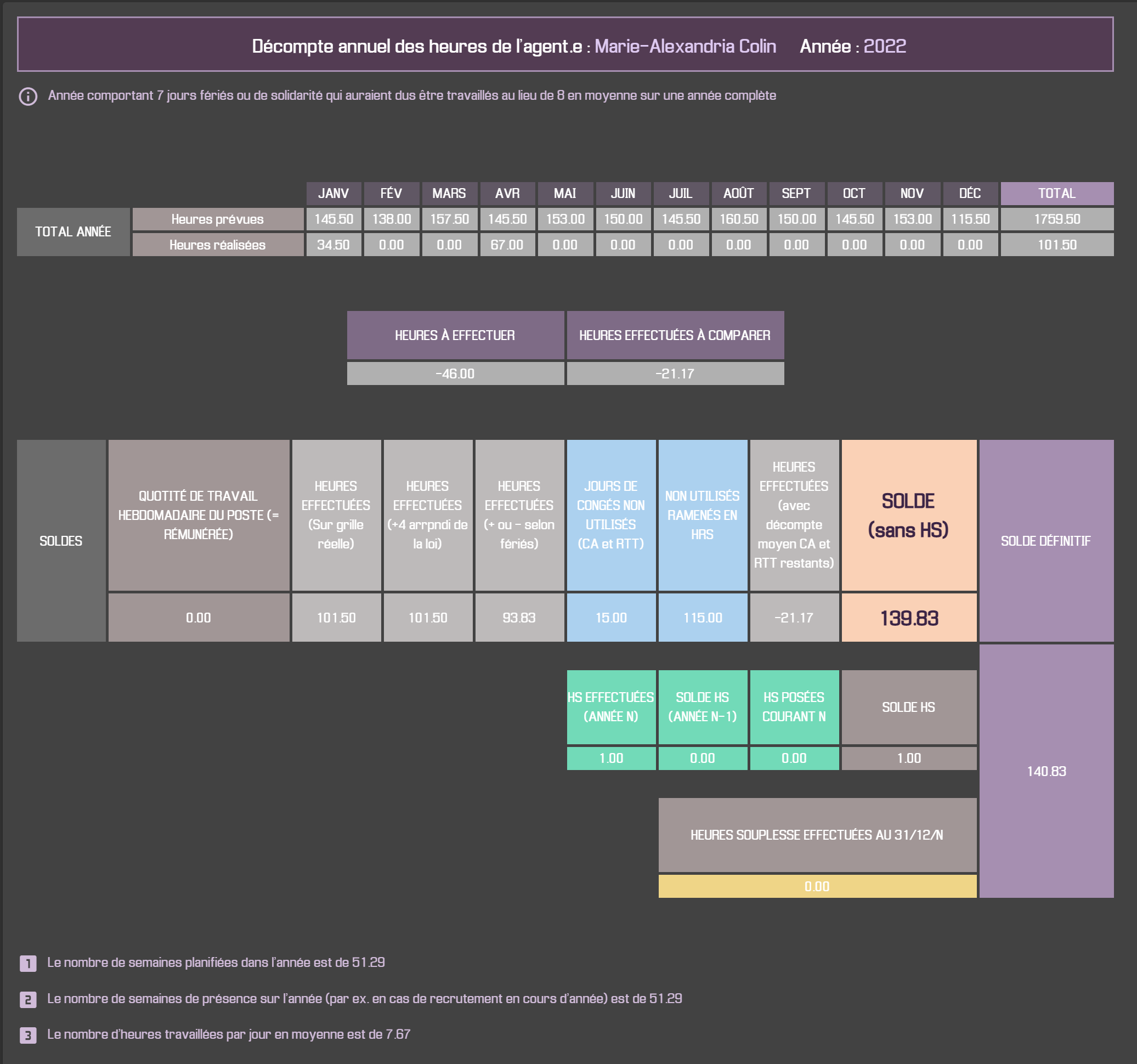Click SOLDE HS (ANNÉE N-1) header
The height and width of the screenshot is (1064, 1137).
703,707
